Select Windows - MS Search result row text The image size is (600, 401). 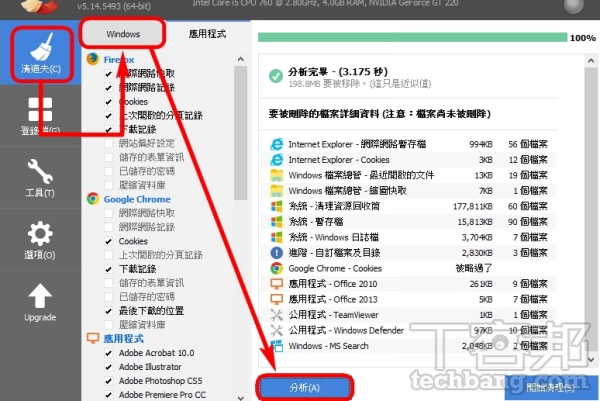click(328, 346)
